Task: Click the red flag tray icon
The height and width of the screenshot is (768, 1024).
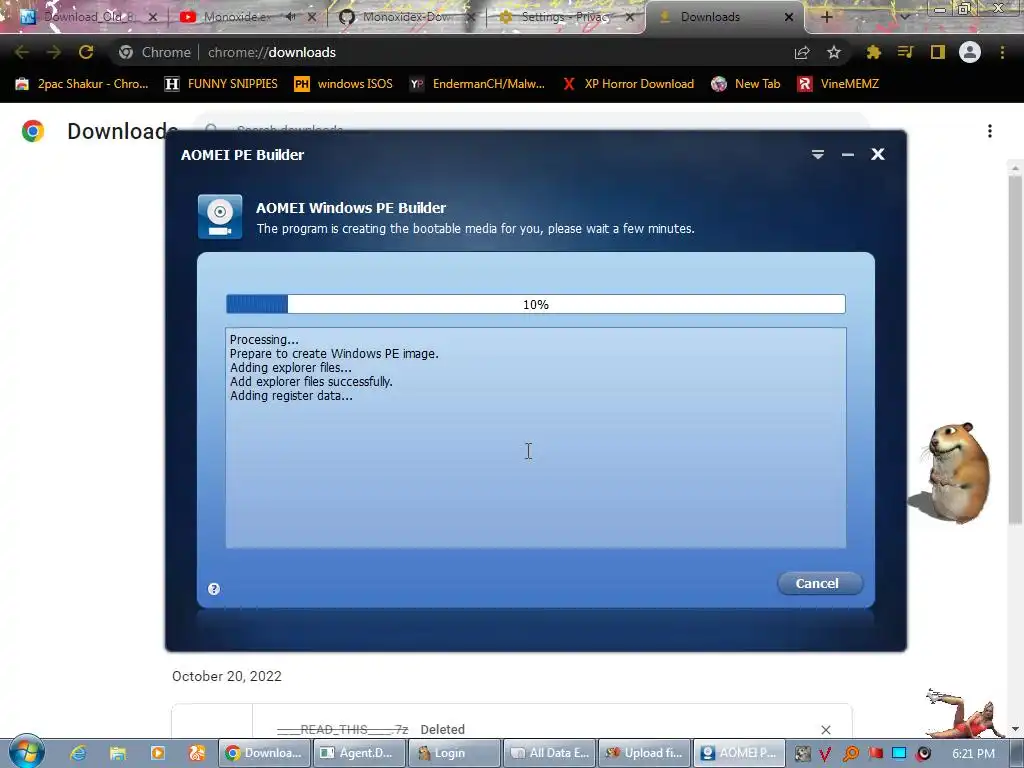Action: click(x=875, y=754)
